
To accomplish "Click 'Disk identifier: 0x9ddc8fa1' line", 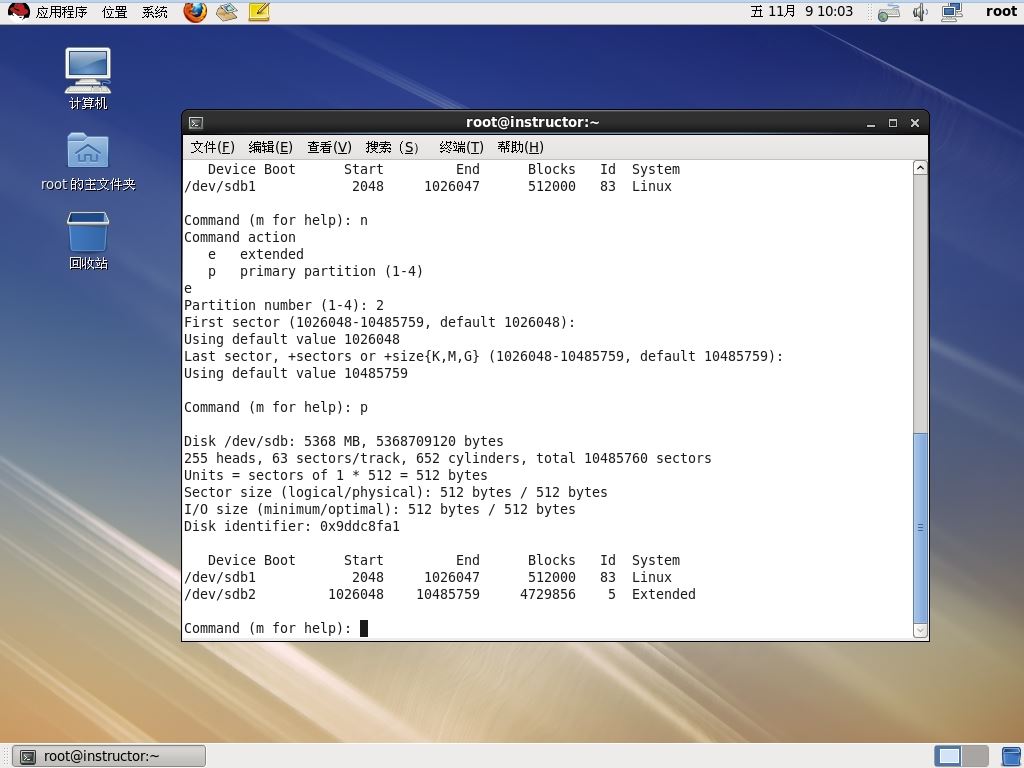I will (292, 526).
